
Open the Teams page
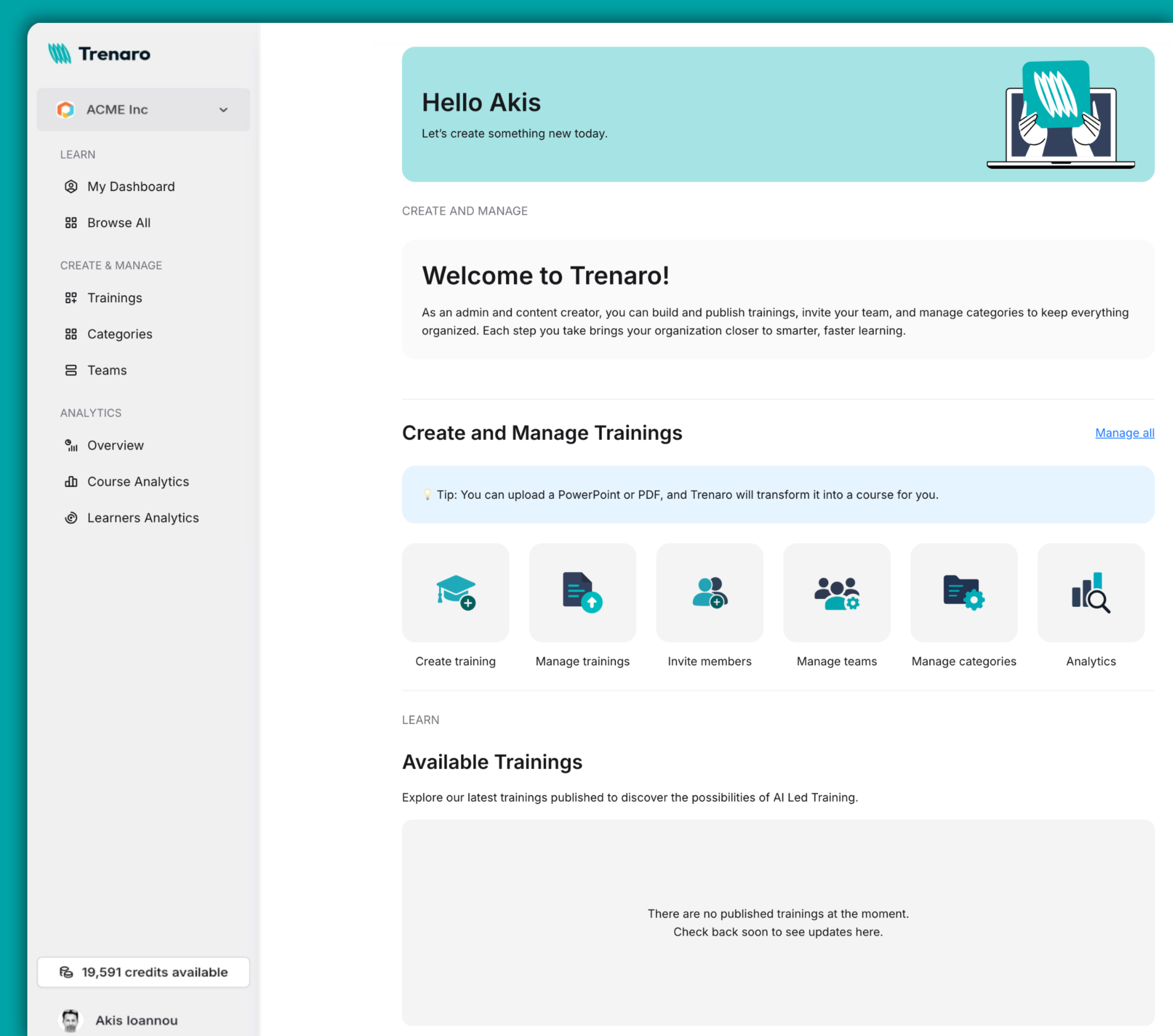[x=107, y=370]
